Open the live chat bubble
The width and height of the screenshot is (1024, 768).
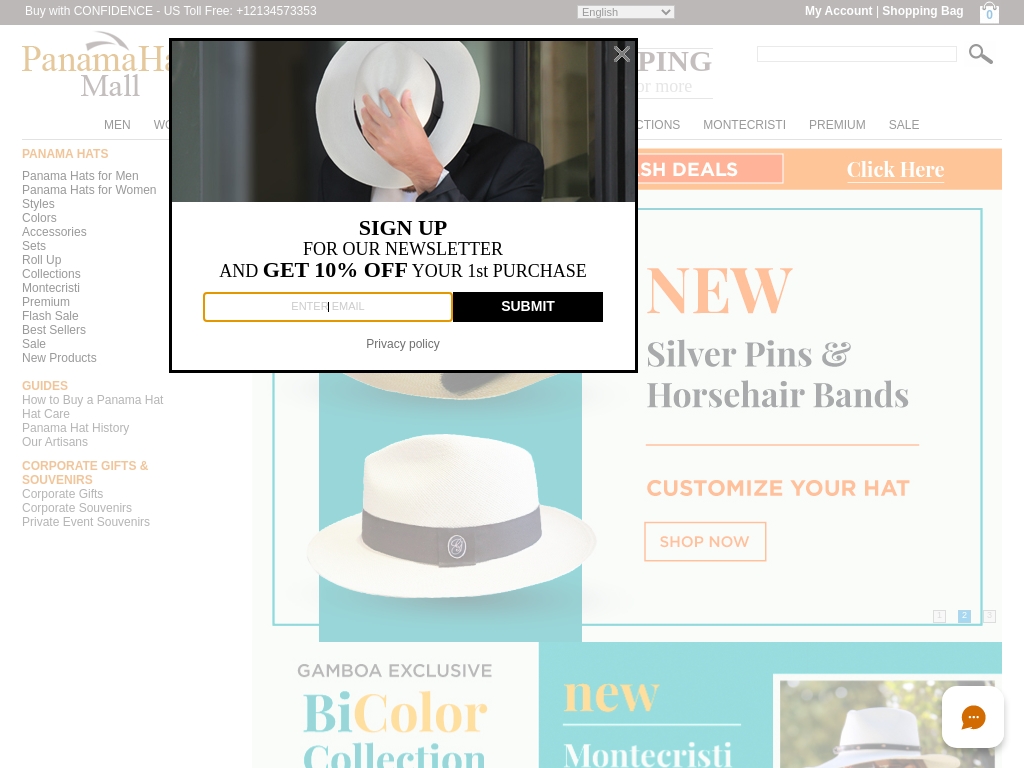pyautogui.click(x=972, y=717)
